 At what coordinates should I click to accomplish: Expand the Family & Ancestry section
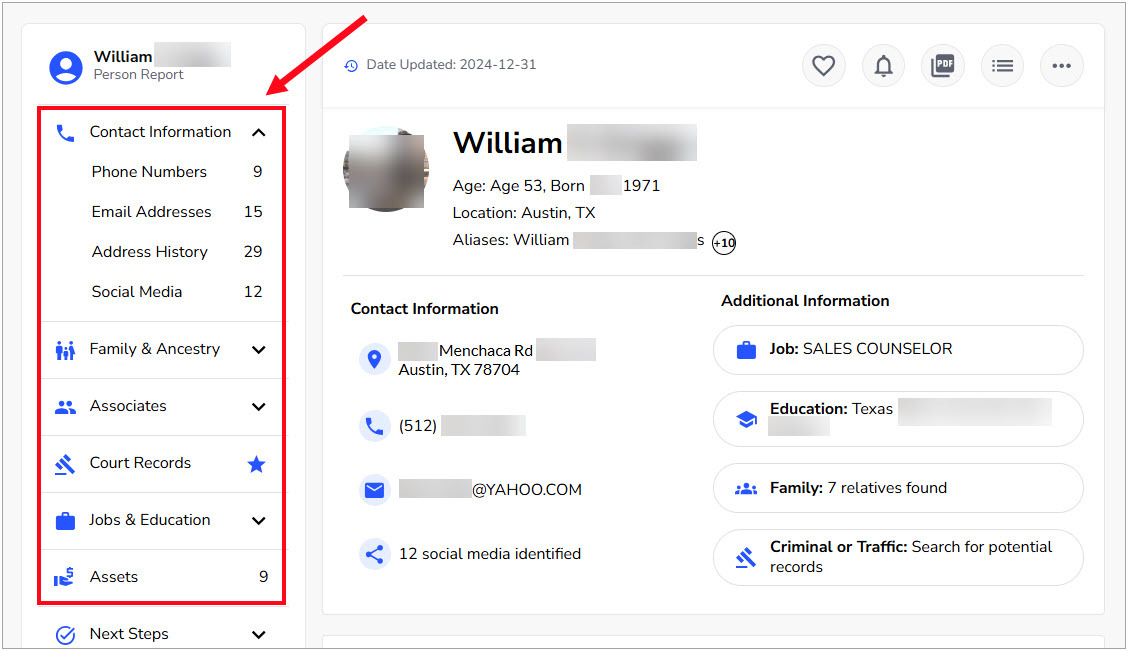(x=259, y=349)
